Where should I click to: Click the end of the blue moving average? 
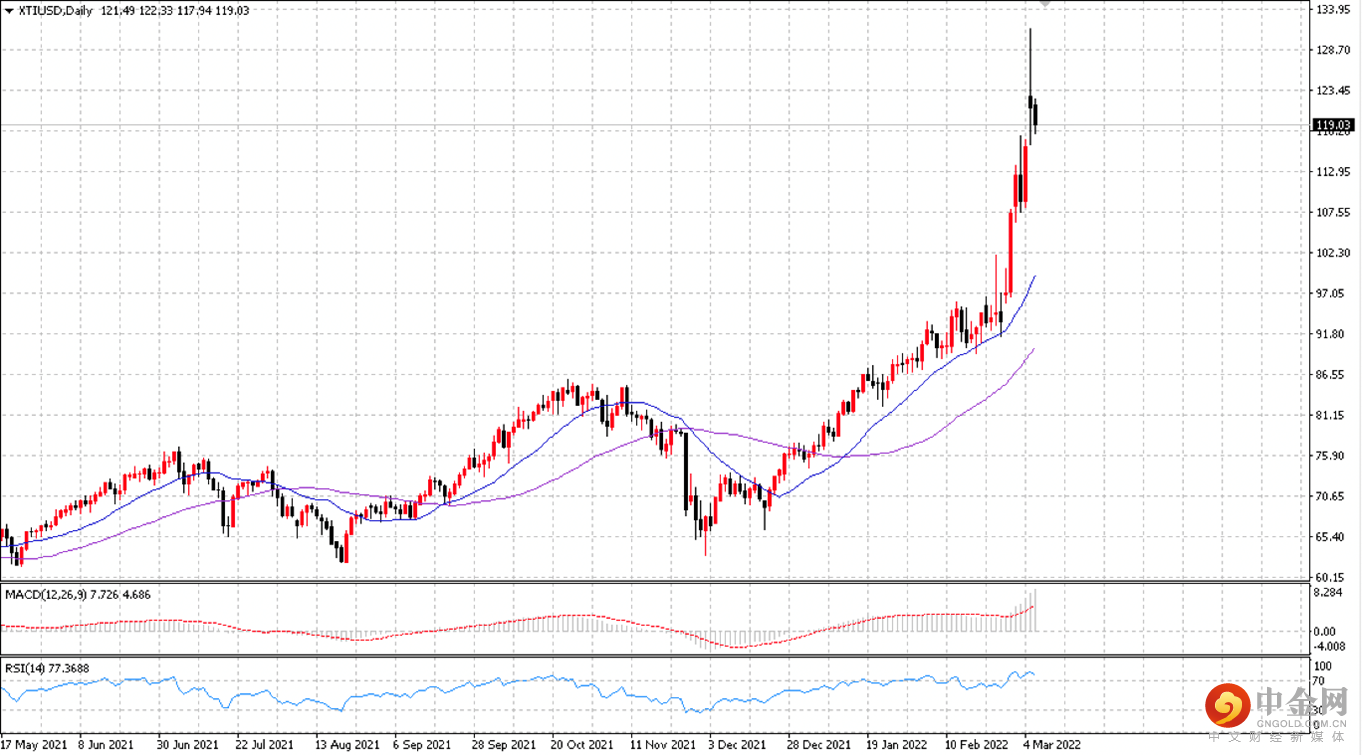click(1034, 277)
